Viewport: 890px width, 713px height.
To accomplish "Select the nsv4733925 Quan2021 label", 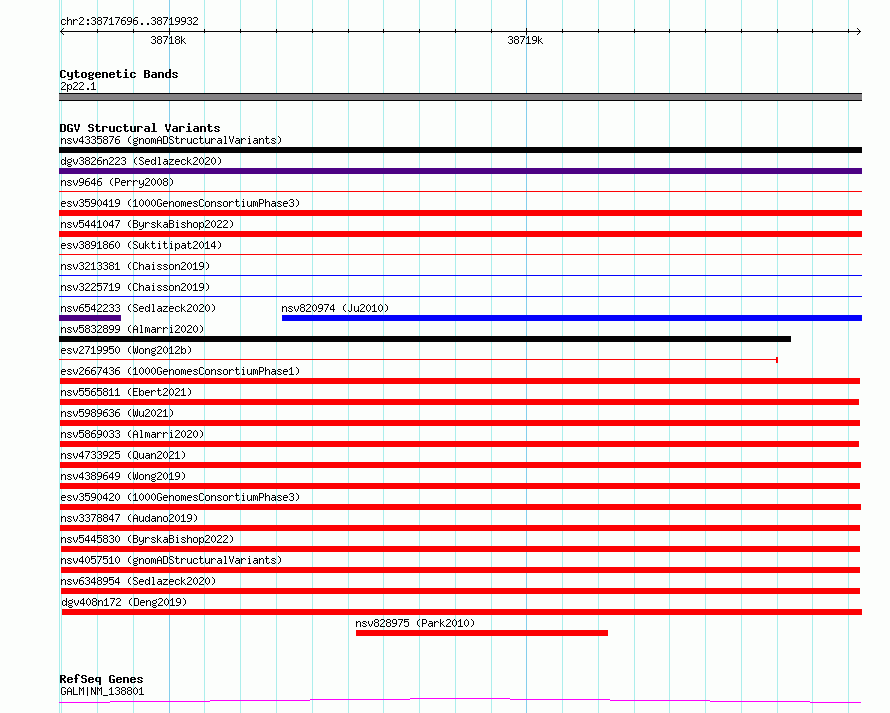I will coord(123,455).
